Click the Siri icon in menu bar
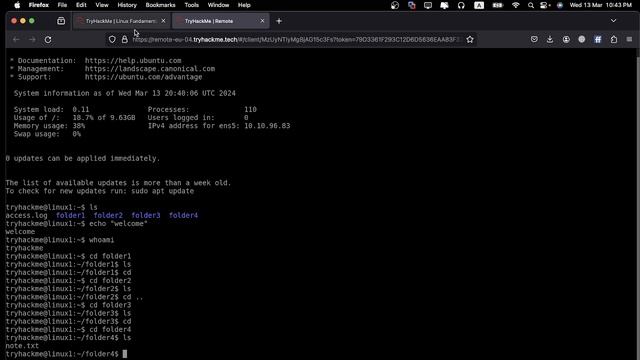The width and height of the screenshot is (640, 360). coord(560,5)
